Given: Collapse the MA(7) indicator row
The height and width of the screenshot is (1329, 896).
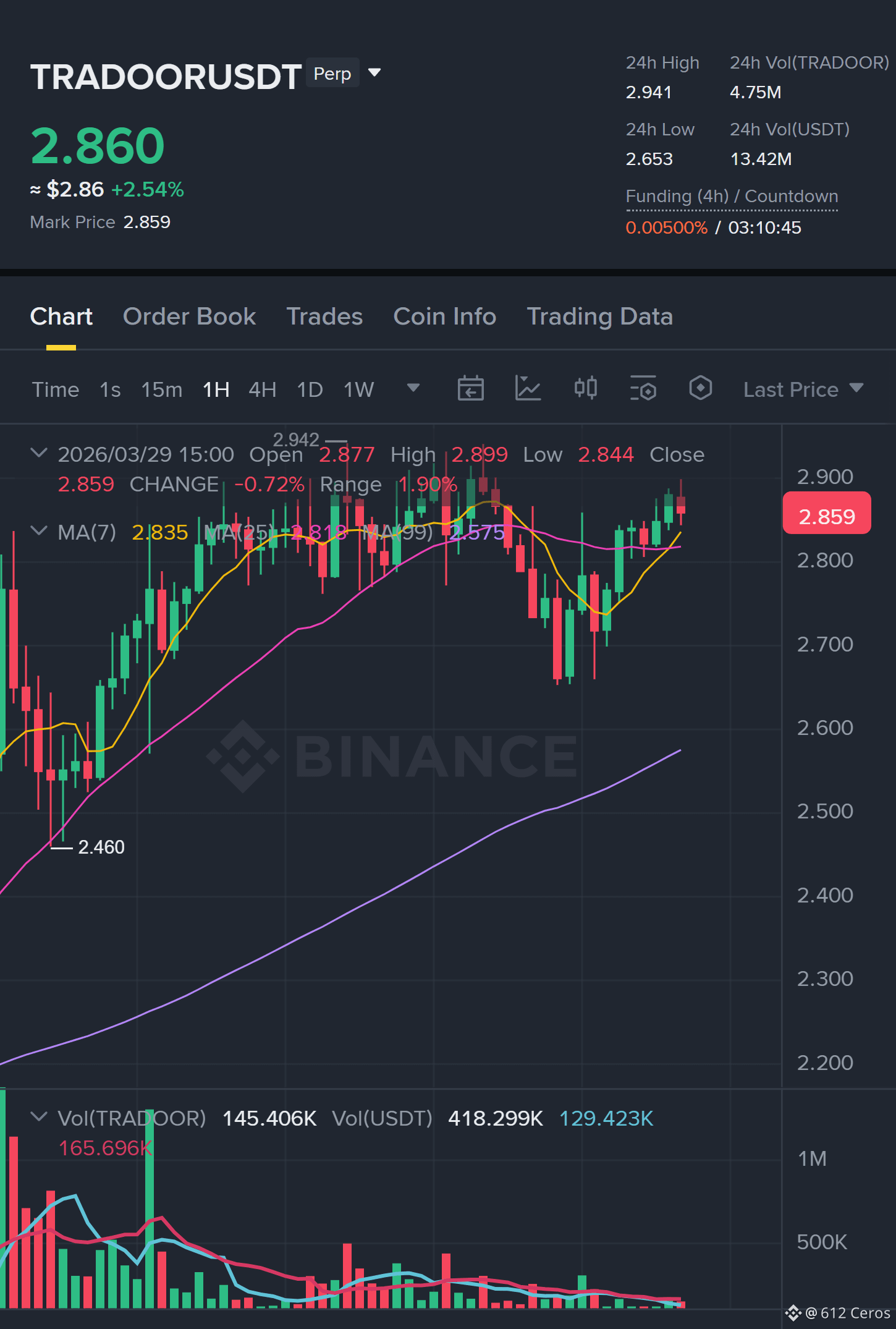Looking at the screenshot, I should click(39, 531).
